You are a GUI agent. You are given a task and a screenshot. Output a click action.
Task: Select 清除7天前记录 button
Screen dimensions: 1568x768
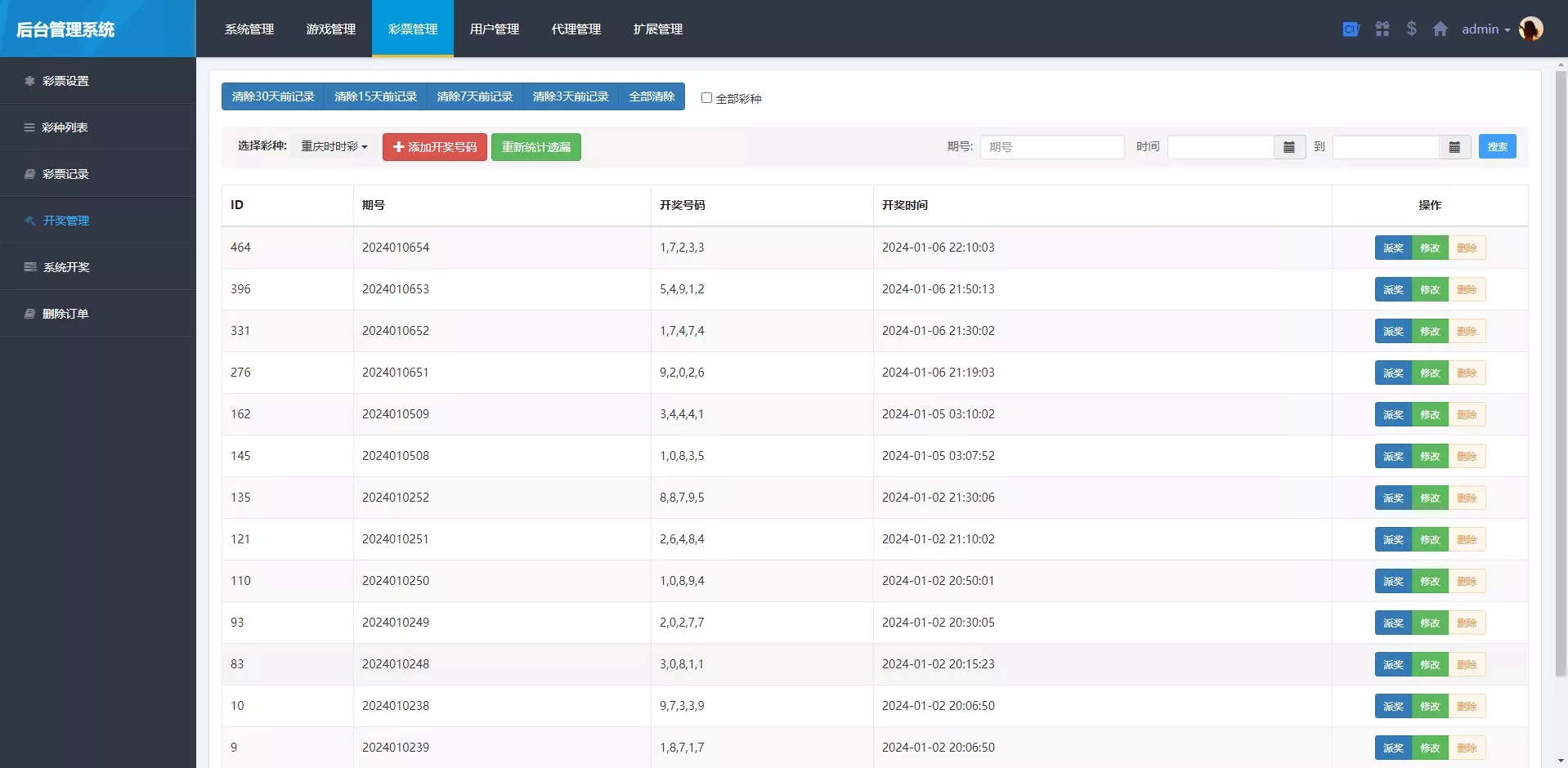coord(474,96)
